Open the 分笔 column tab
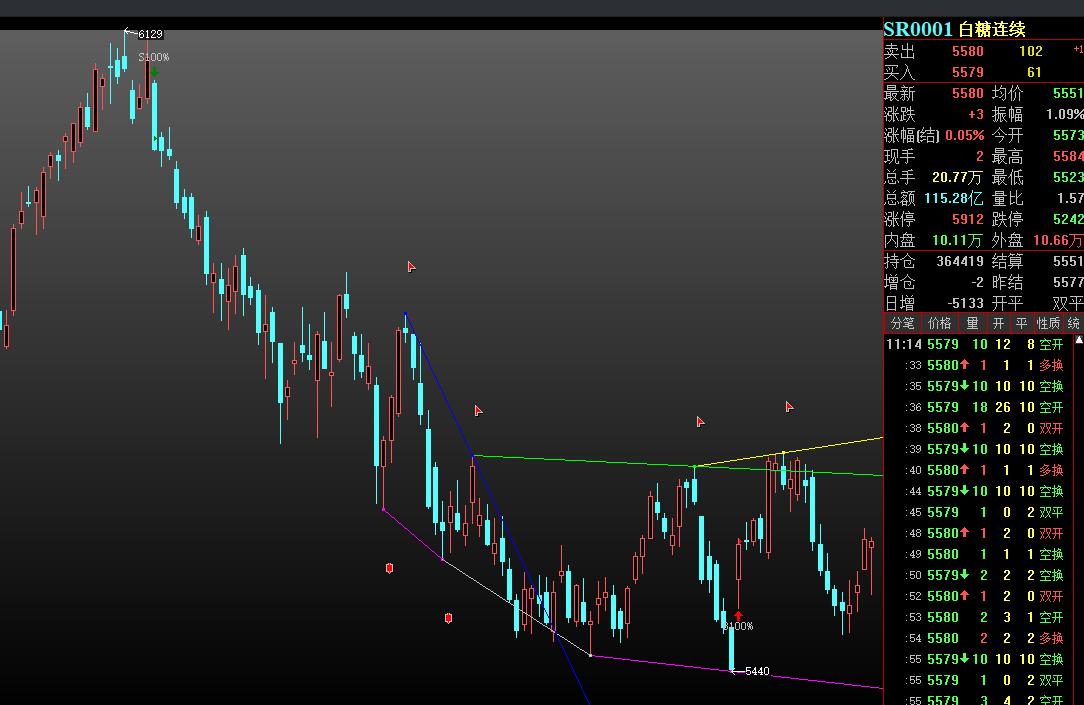 (x=902, y=323)
